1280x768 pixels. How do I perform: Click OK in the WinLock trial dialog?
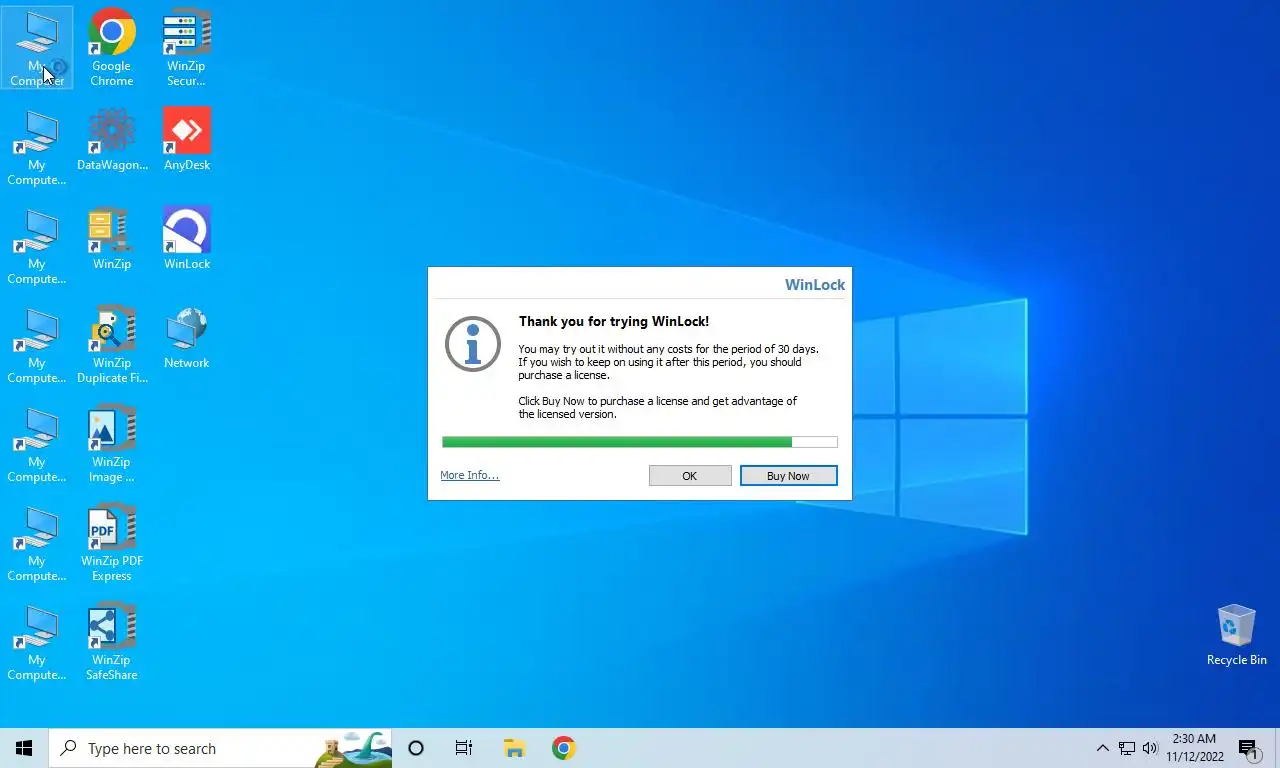pos(690,476)
